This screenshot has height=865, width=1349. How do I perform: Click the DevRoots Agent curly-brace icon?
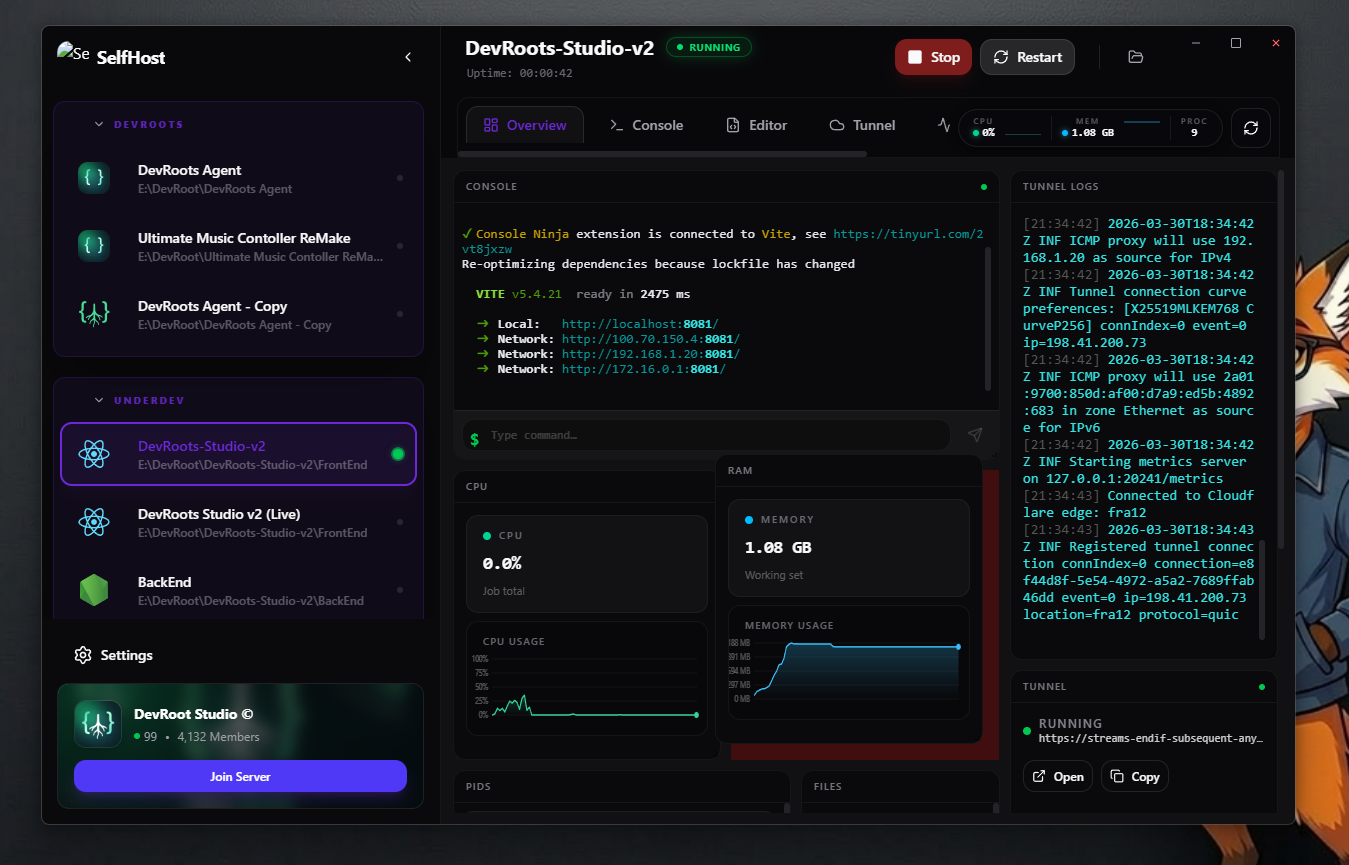click(94, 178)
